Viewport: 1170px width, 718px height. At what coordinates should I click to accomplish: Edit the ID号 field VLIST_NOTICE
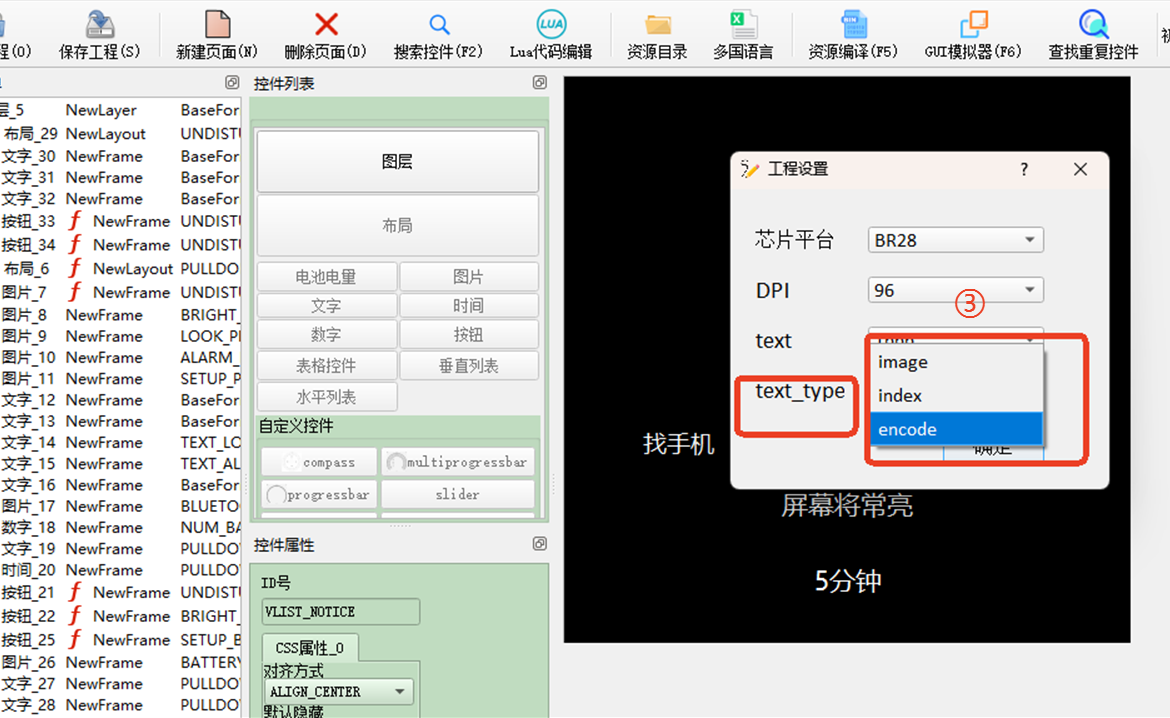pyautogui.click(x=341, y=612)
